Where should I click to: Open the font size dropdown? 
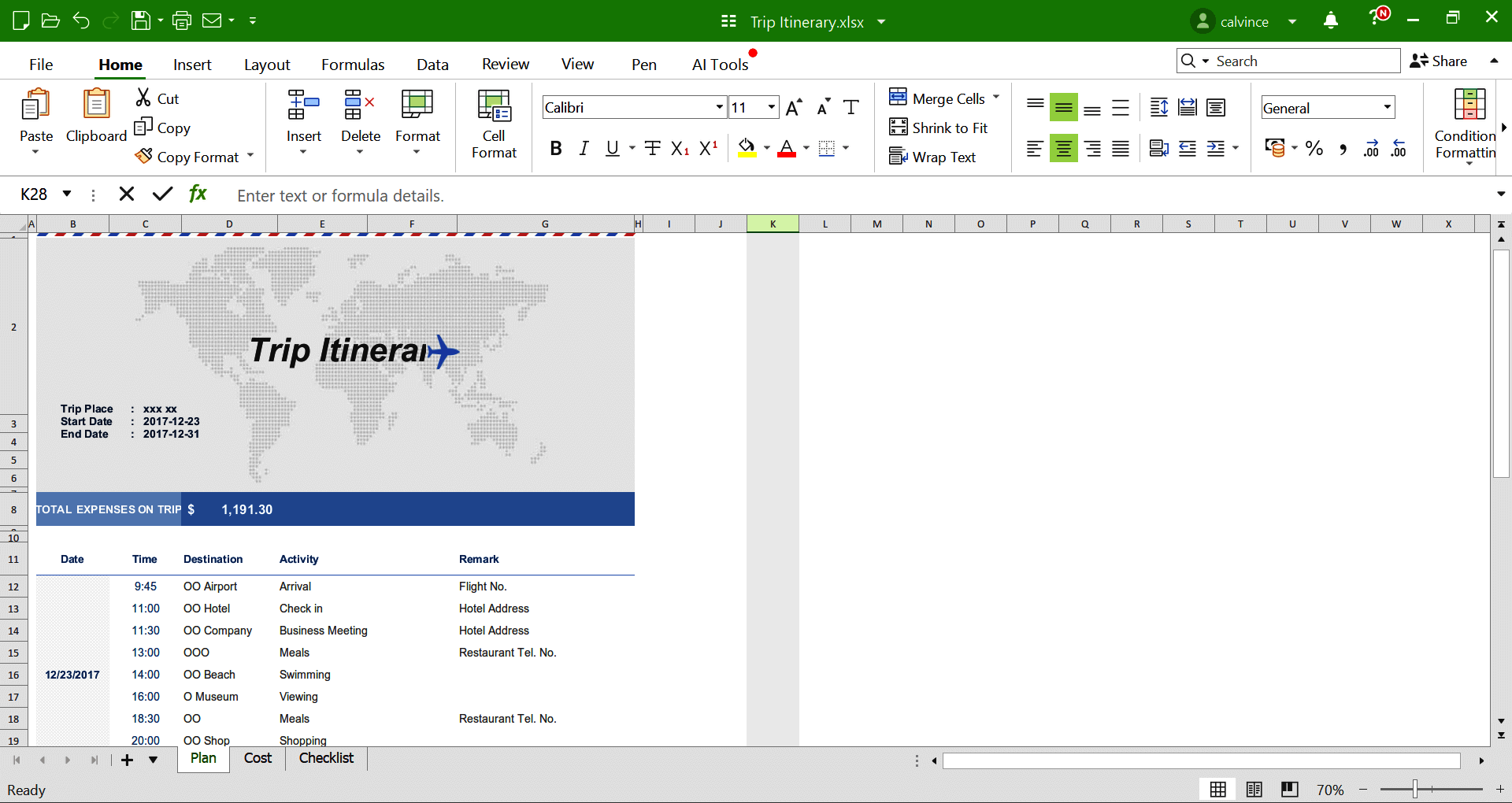tap(771, 107)
